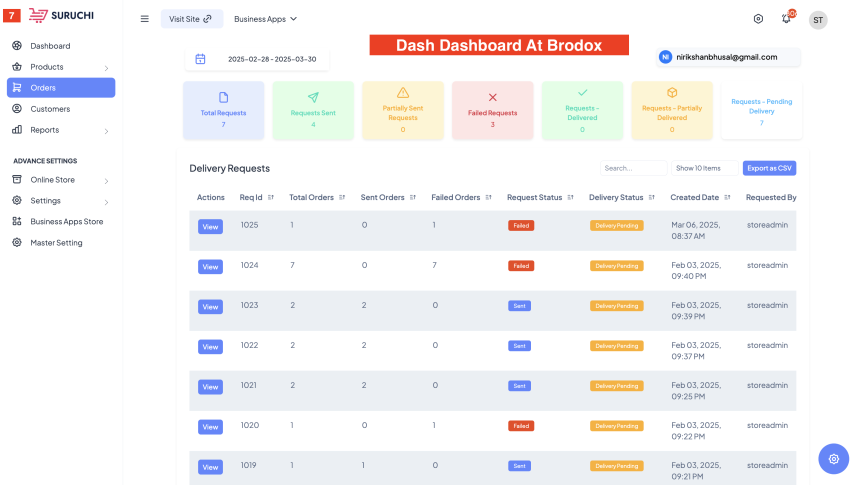Image resolution: width=860 pixels, height=485 pixels.
Task: Expand the Reports sidebar submenu
Action: [106, 131]
